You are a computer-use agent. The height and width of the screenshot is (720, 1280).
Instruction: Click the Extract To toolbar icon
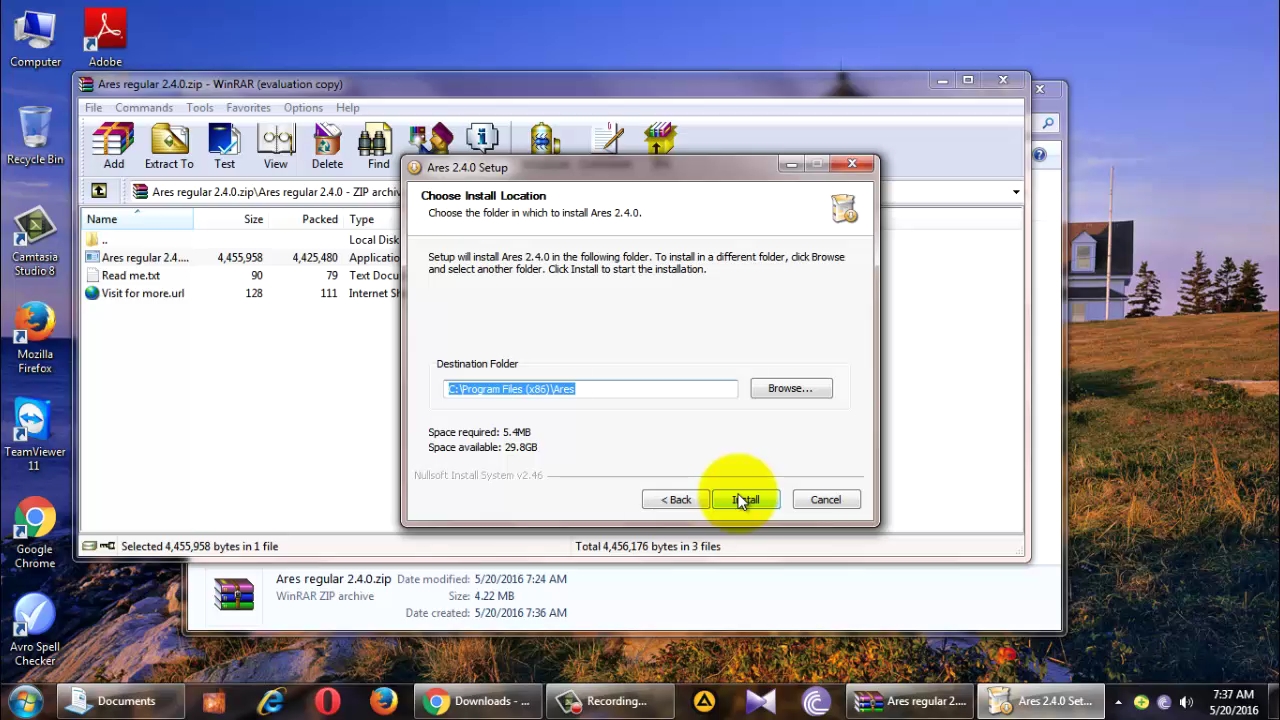pyautogui.click(x=169, y=146)
